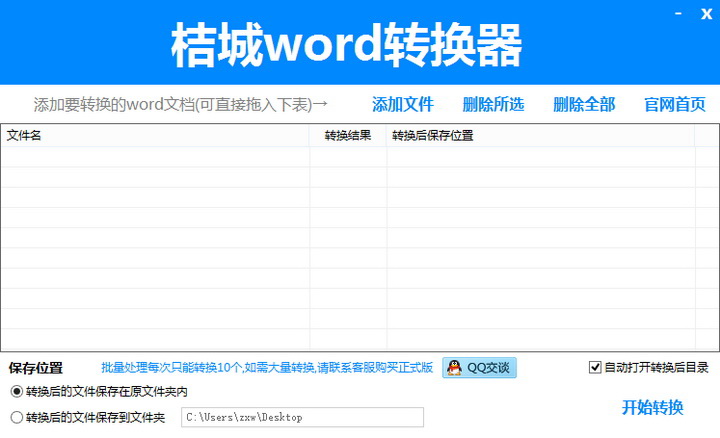Click the 保存位置 label
This screenshot has width=720, height=438.
[x=35, y=368]
